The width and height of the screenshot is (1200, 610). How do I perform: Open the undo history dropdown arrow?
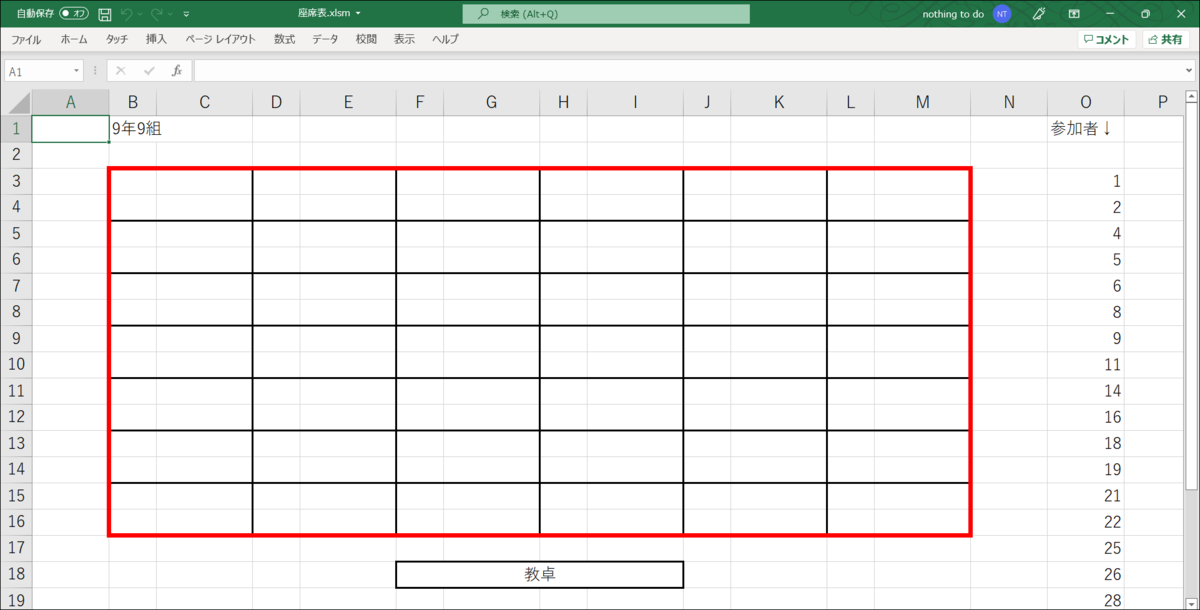(141, 14)
